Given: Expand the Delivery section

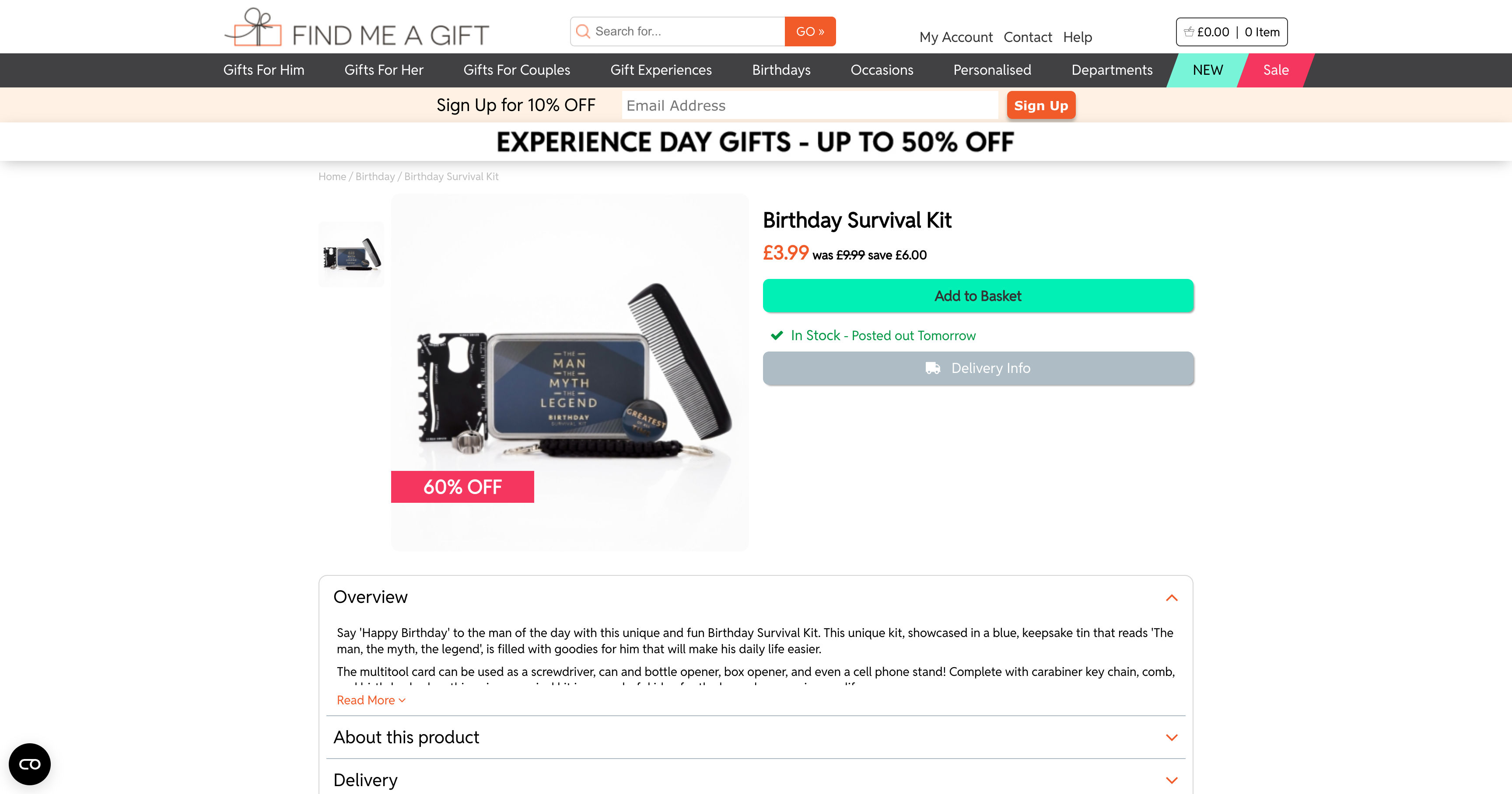Looking at the screenshot, I should pyautogui.click(x=1172, y=780).
